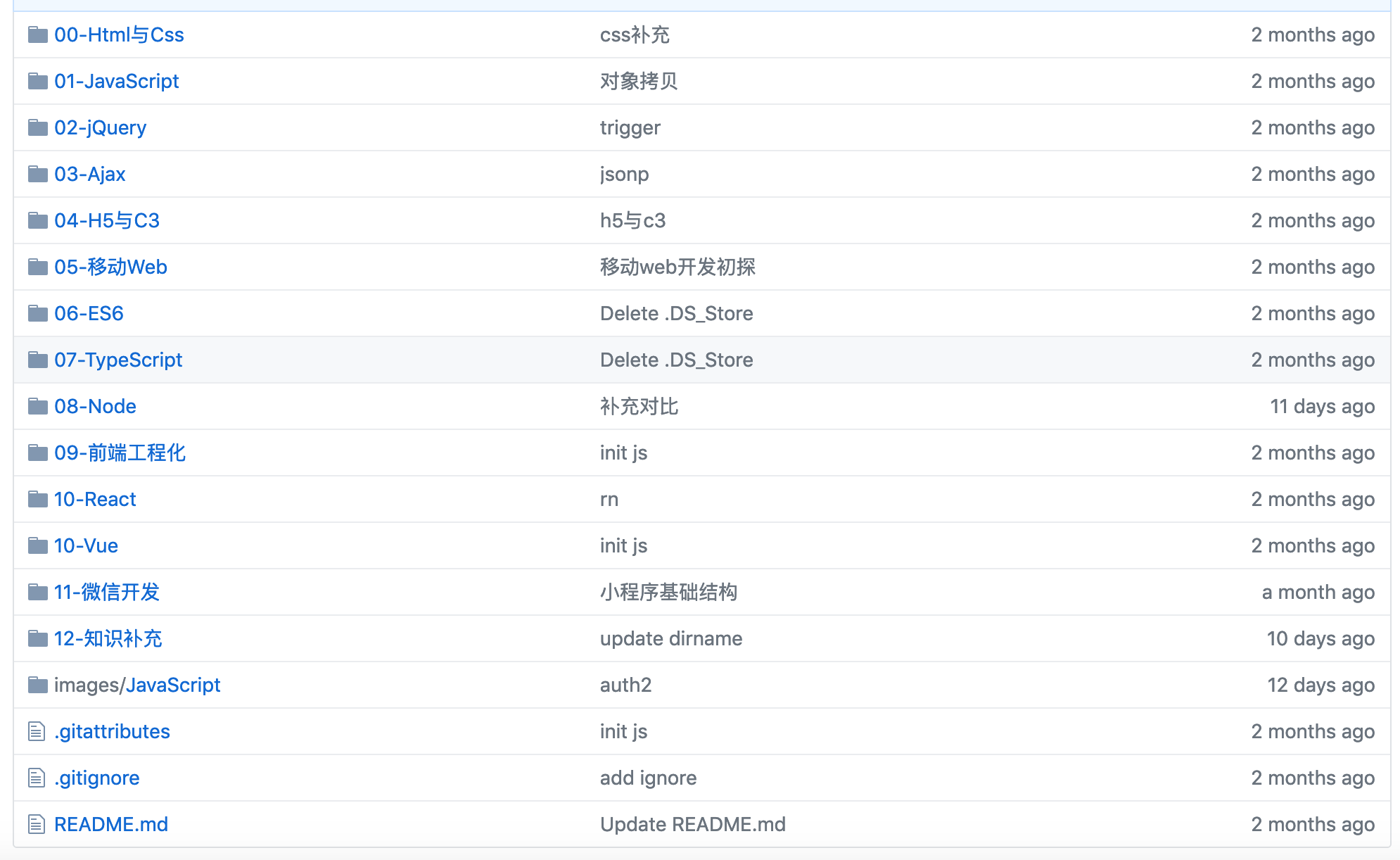Click file icon next to .gitattributes
Viewport: 1400px width, 860px height.
37,731
